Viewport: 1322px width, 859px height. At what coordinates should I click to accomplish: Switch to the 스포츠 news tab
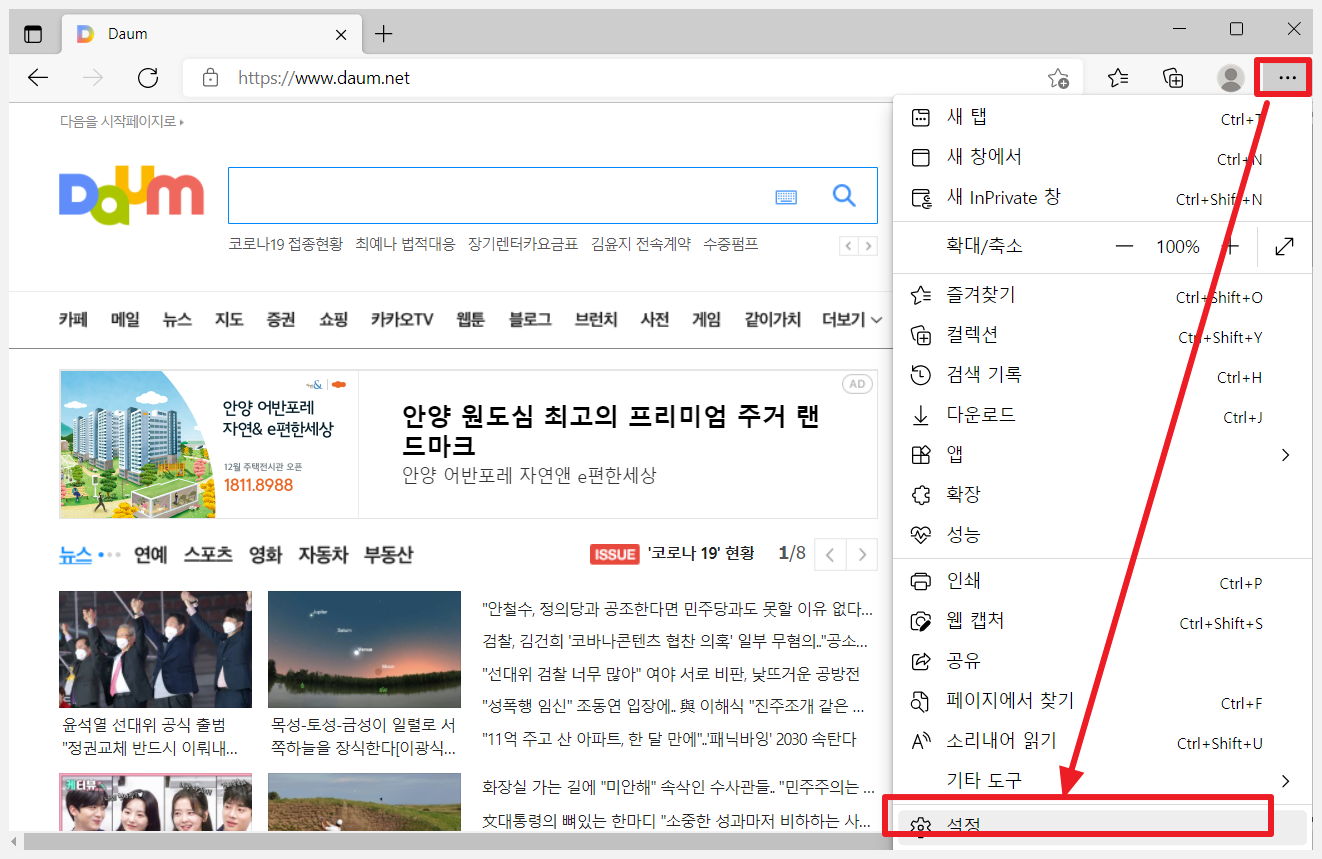tap(208, 554)
